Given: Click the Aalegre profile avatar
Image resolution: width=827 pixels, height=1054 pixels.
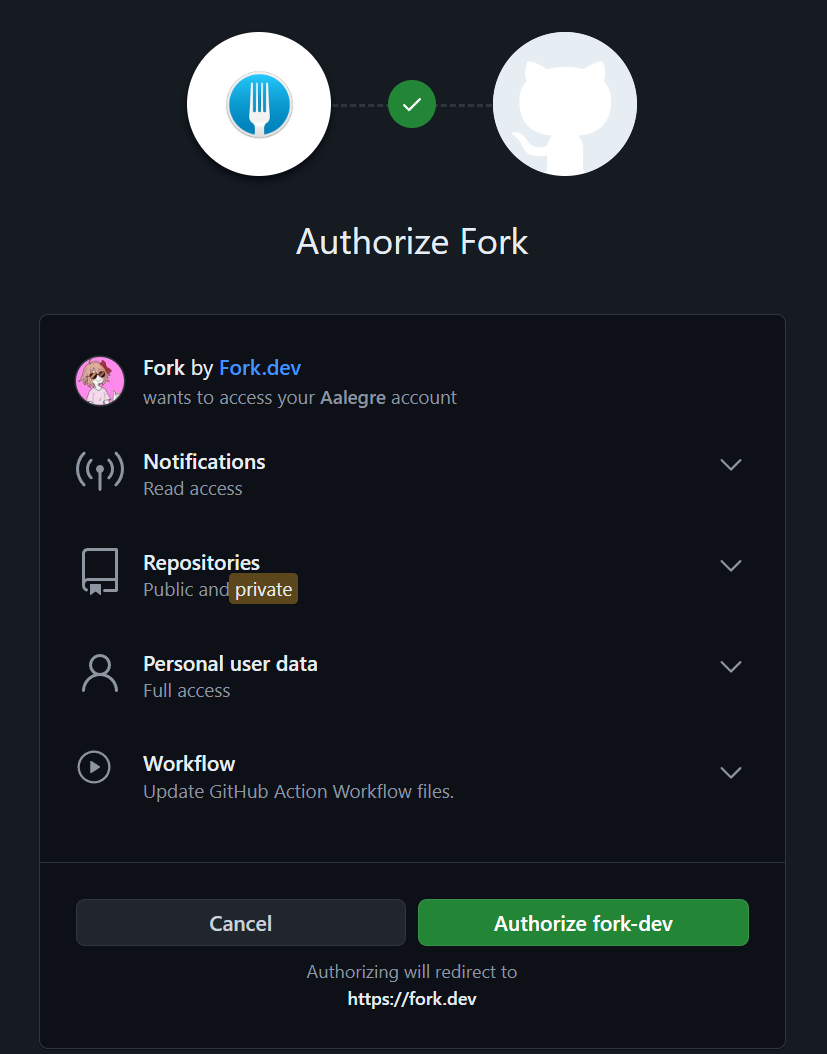Looking at the screenshot, I should pos(99,381).
